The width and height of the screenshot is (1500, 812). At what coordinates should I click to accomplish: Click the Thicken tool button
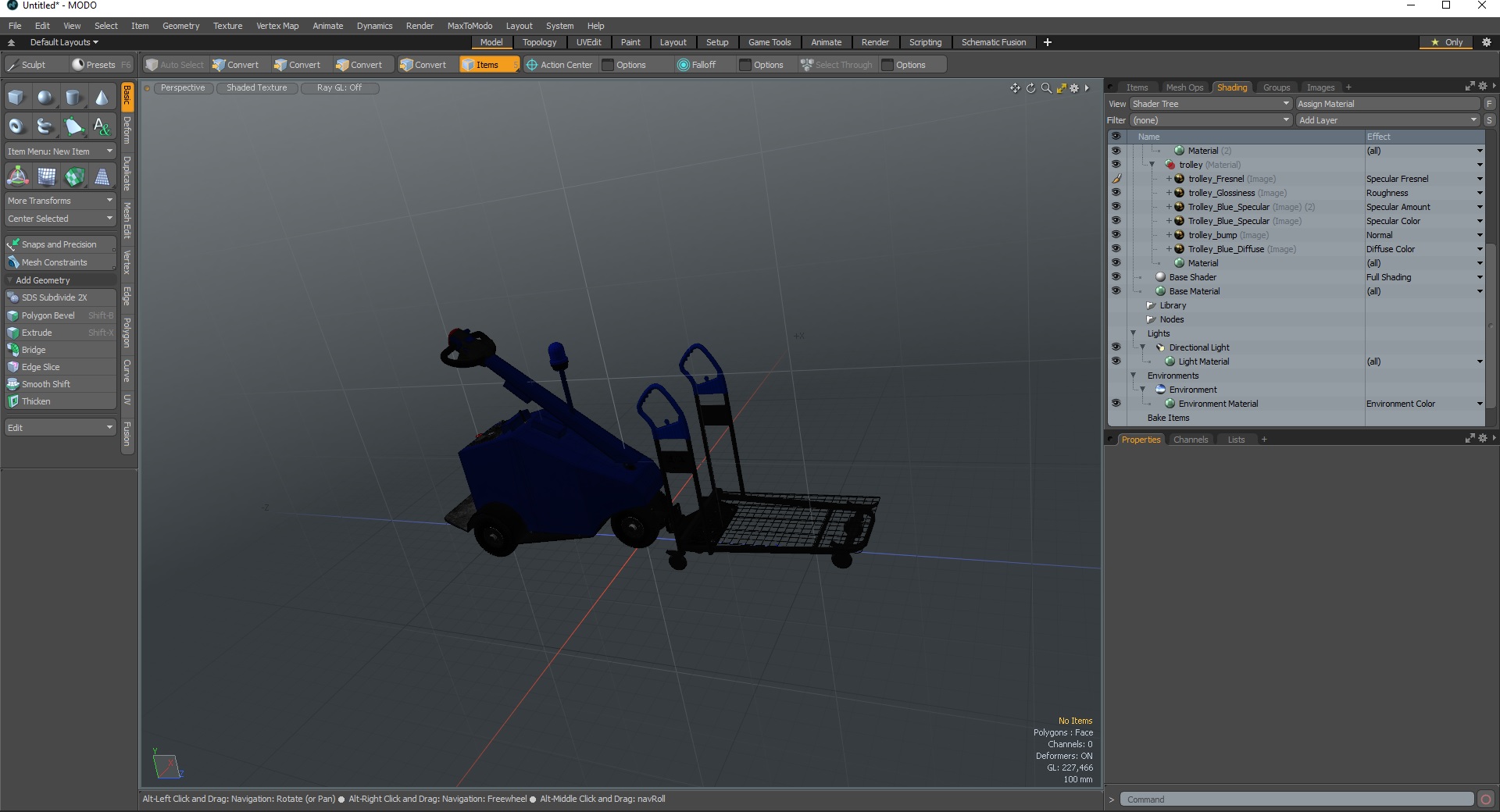pos(60,401)
